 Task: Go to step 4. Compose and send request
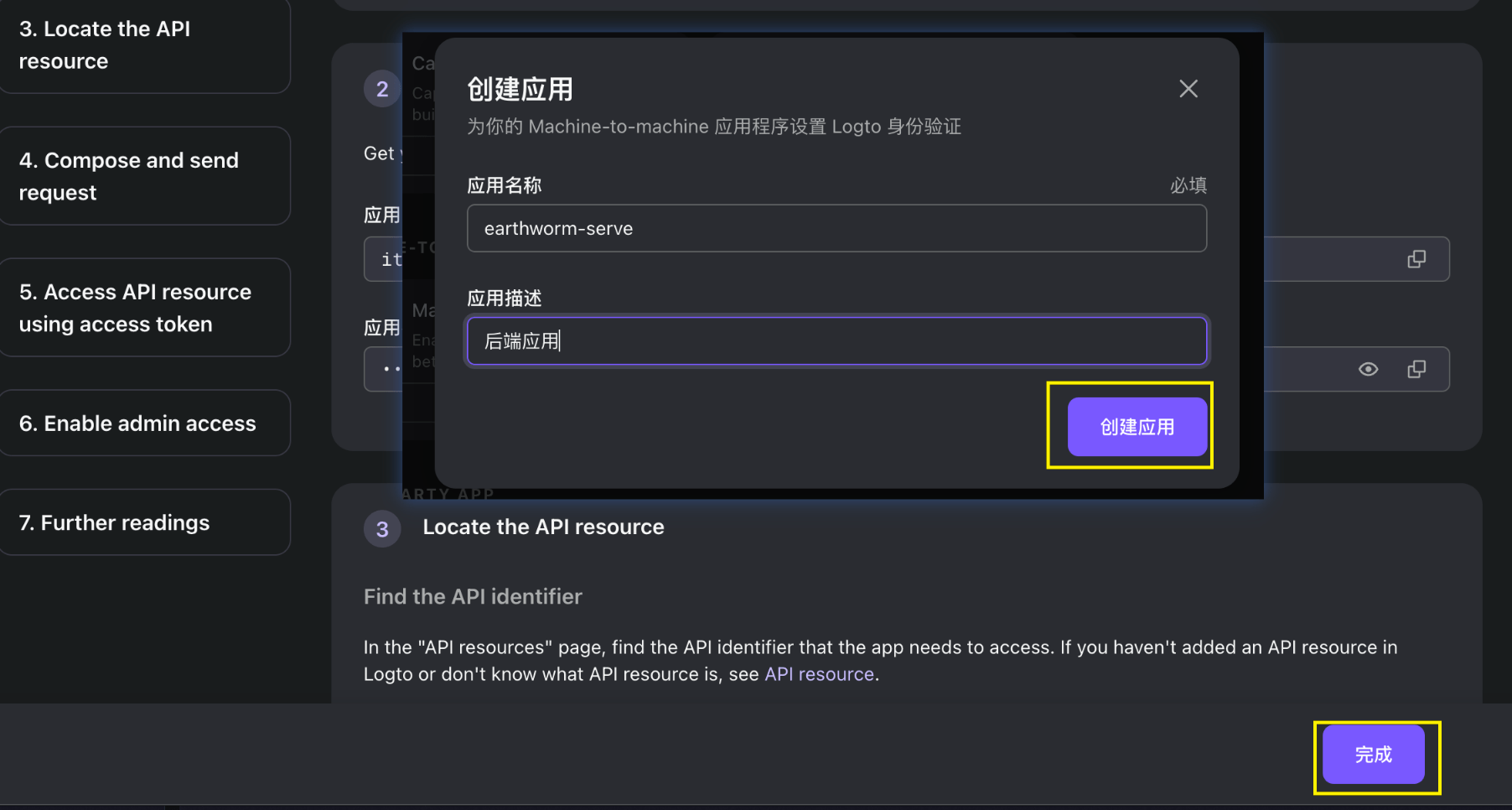coord(144,176)
